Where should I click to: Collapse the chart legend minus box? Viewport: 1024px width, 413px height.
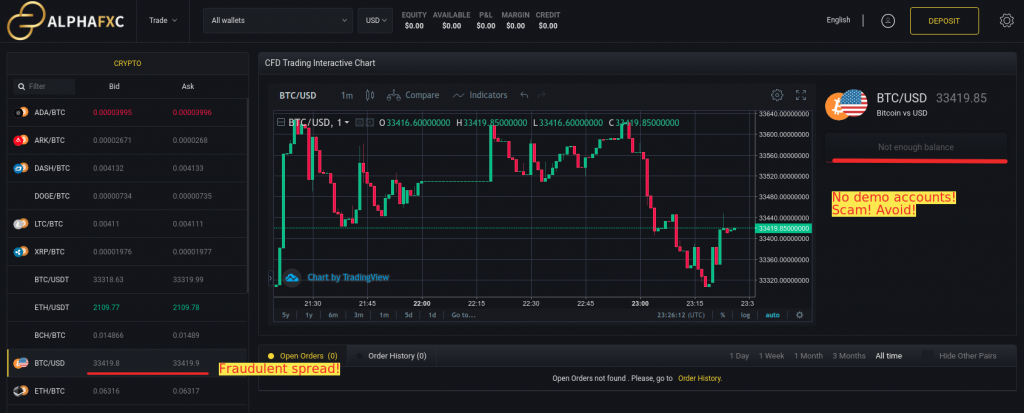click(x=281, y=122)
